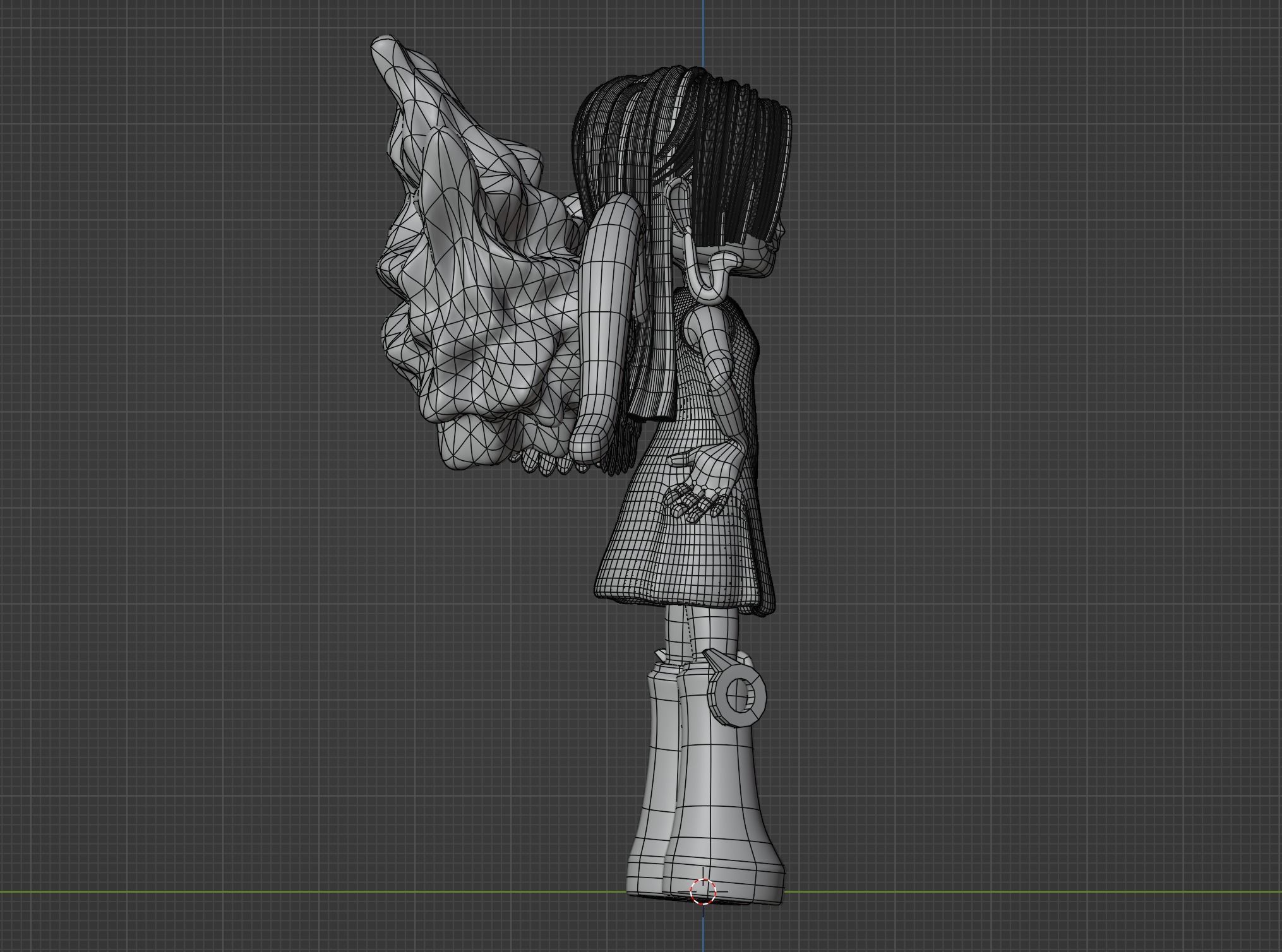Click the 3D cursor at the world origin

point(703,891)
